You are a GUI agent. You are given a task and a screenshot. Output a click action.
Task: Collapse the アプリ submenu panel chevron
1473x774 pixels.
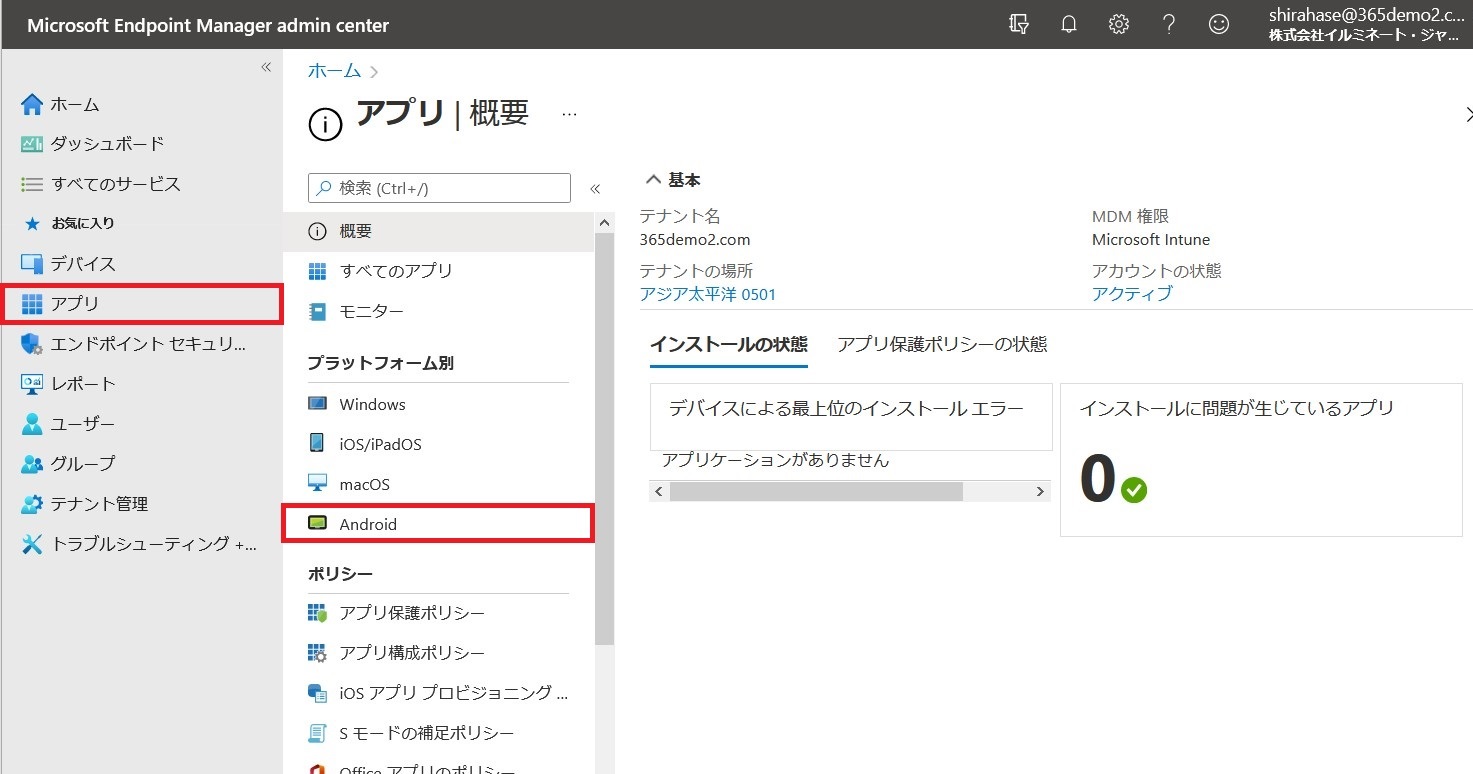pos(595,188)
